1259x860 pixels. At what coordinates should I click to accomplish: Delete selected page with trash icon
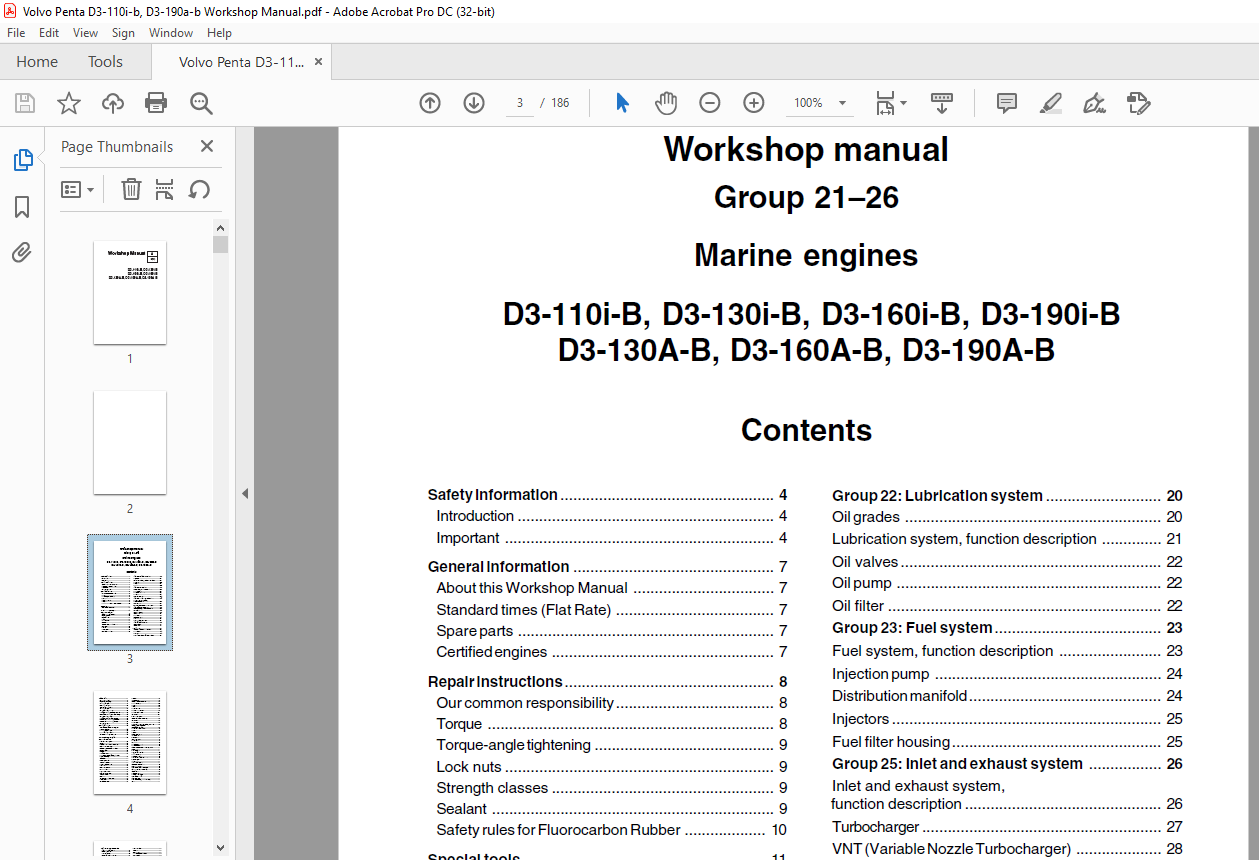pyautogui.click(x=131, y=189)
